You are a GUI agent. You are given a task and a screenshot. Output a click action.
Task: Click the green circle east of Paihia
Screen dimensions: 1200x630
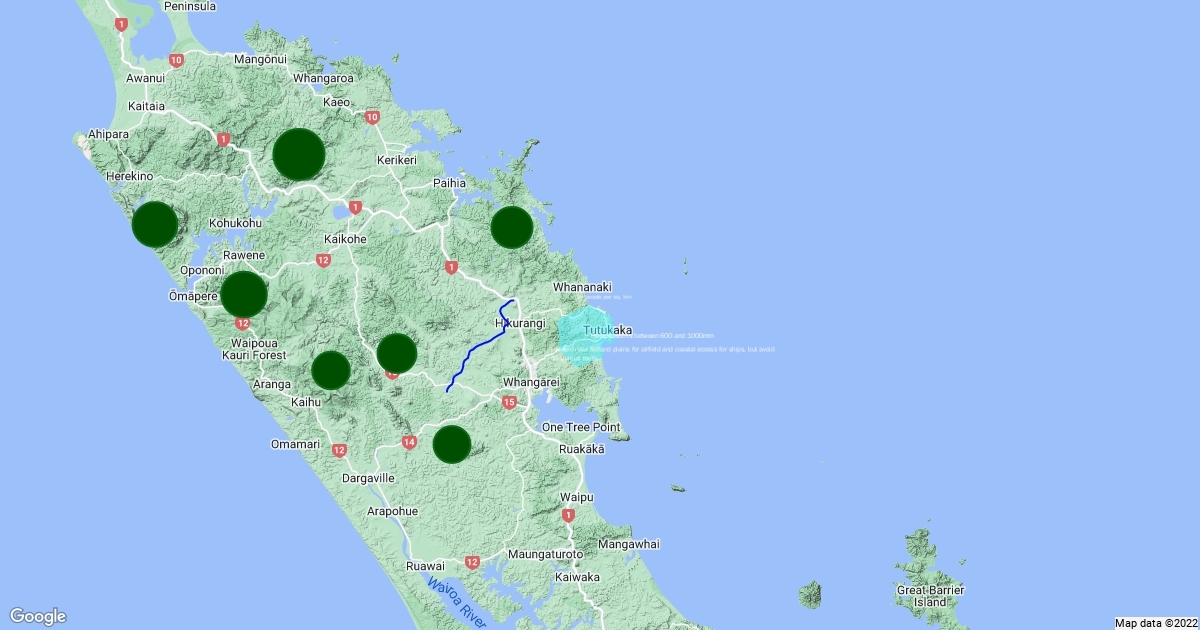point(511,228)
